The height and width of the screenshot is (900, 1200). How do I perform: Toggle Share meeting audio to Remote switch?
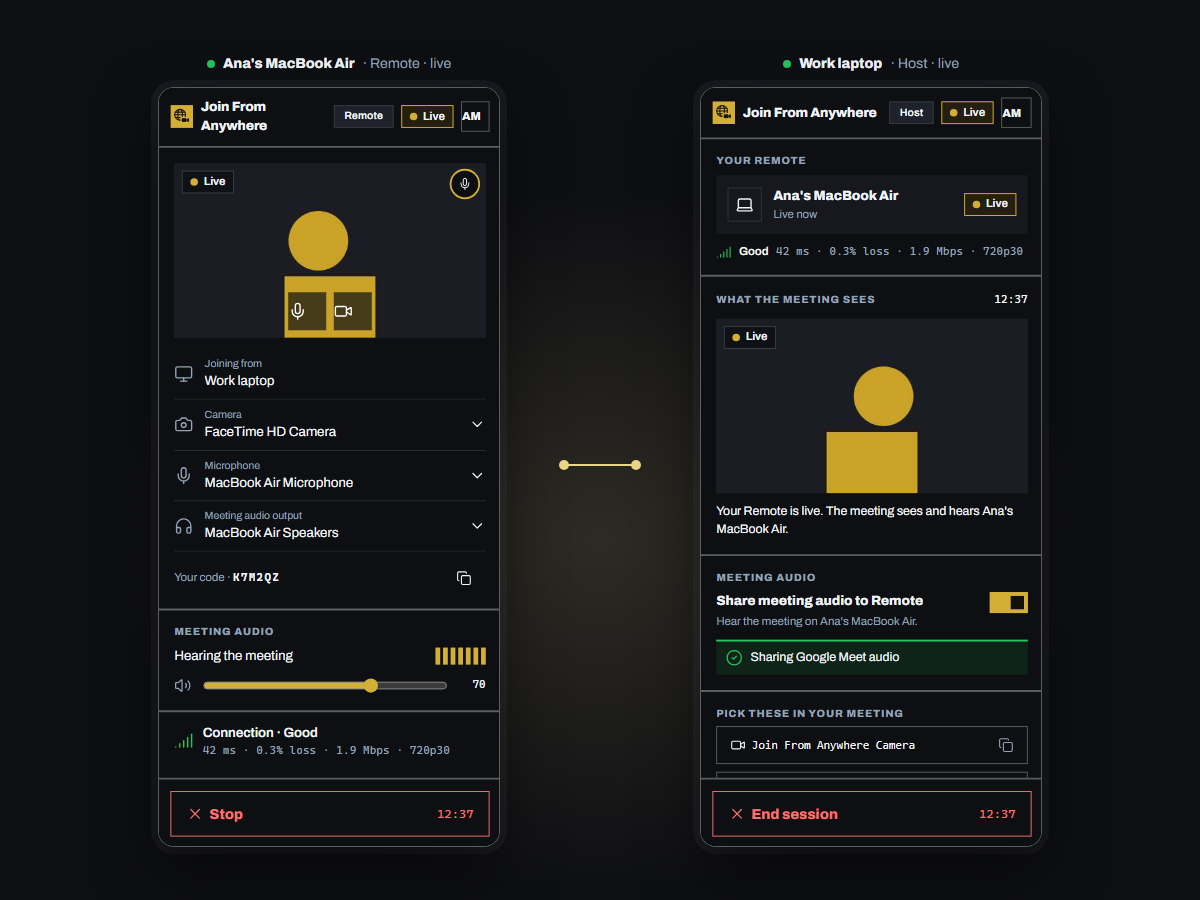pyautogui.click(x=1008, y=602)
